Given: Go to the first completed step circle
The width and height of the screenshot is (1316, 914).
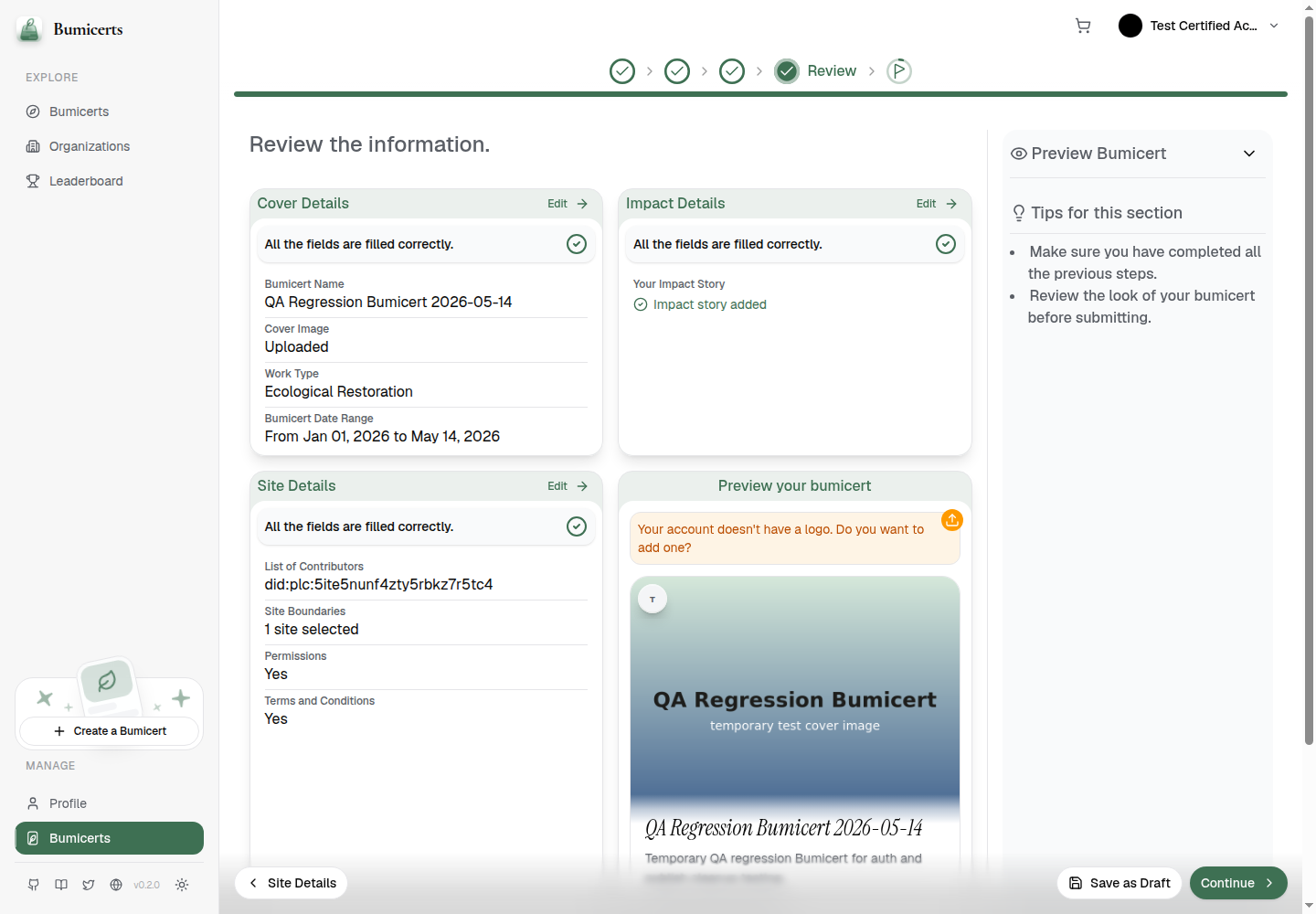Looking at the screenshot, I should tap(622, 71).
